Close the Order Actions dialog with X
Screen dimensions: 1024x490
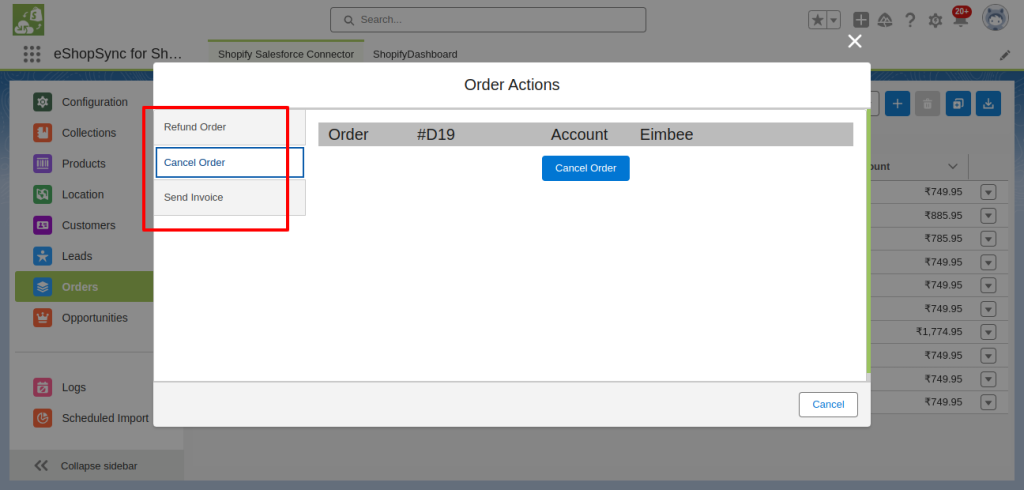(x=854, y=42)
